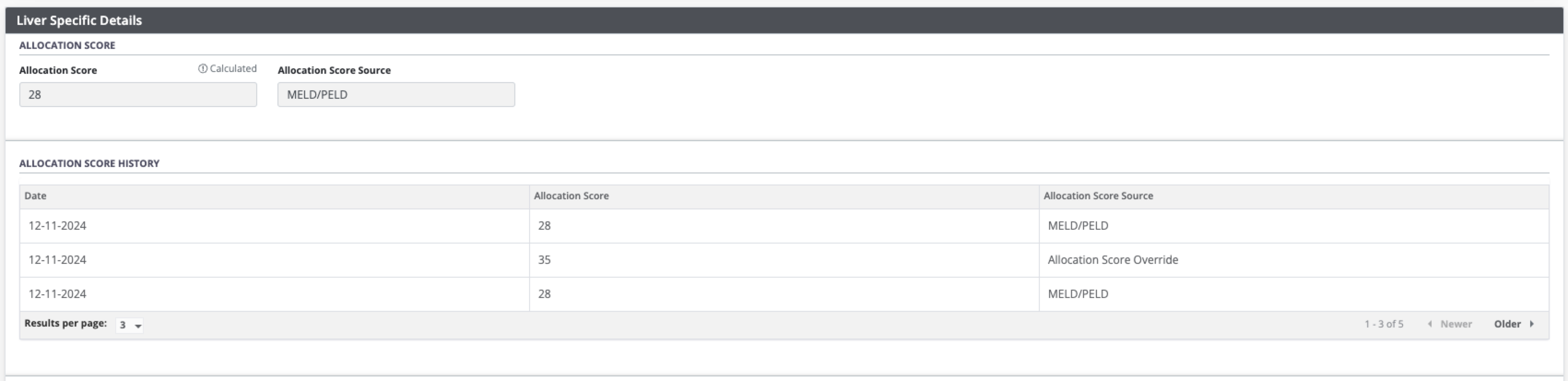The width and height of the screenshot is (1568, 381).
Task: Select the Liver Specific Details header
Action: [79, 19]
